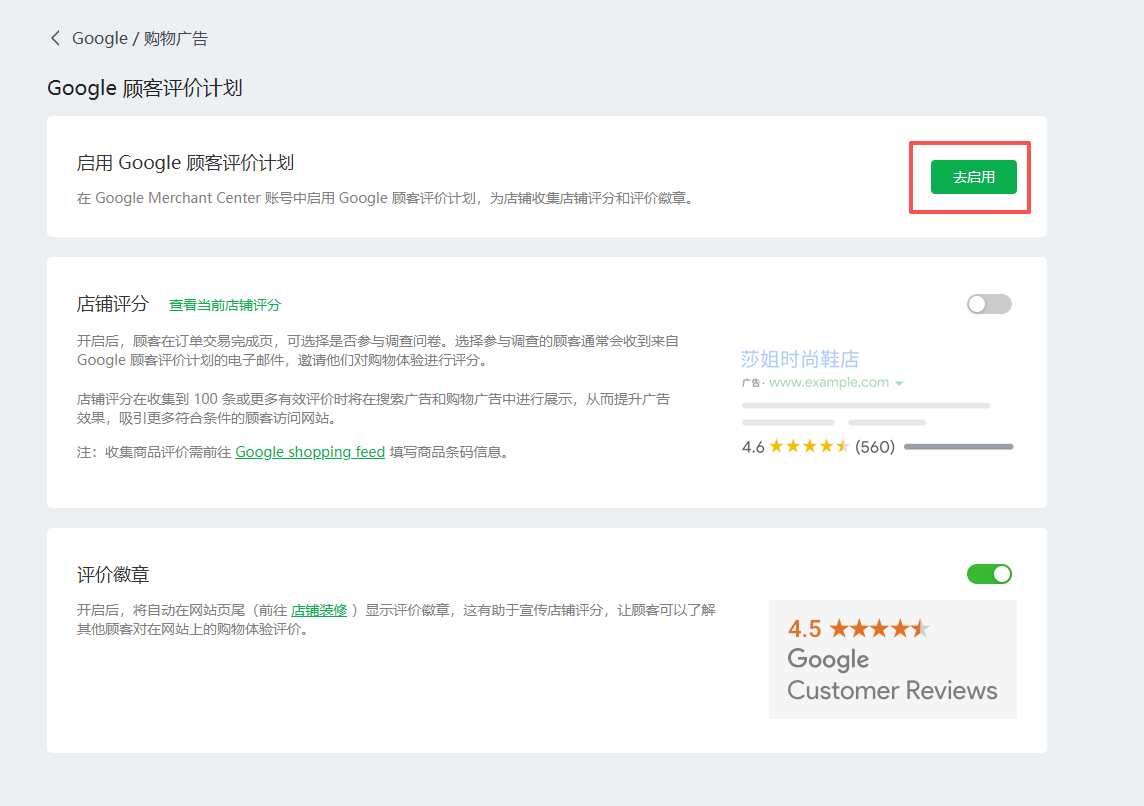Click the Google Customer Reviews badge text
The height and width of the screenshot is (806, 1144).
pyautogui.click(x=891, y=675)
